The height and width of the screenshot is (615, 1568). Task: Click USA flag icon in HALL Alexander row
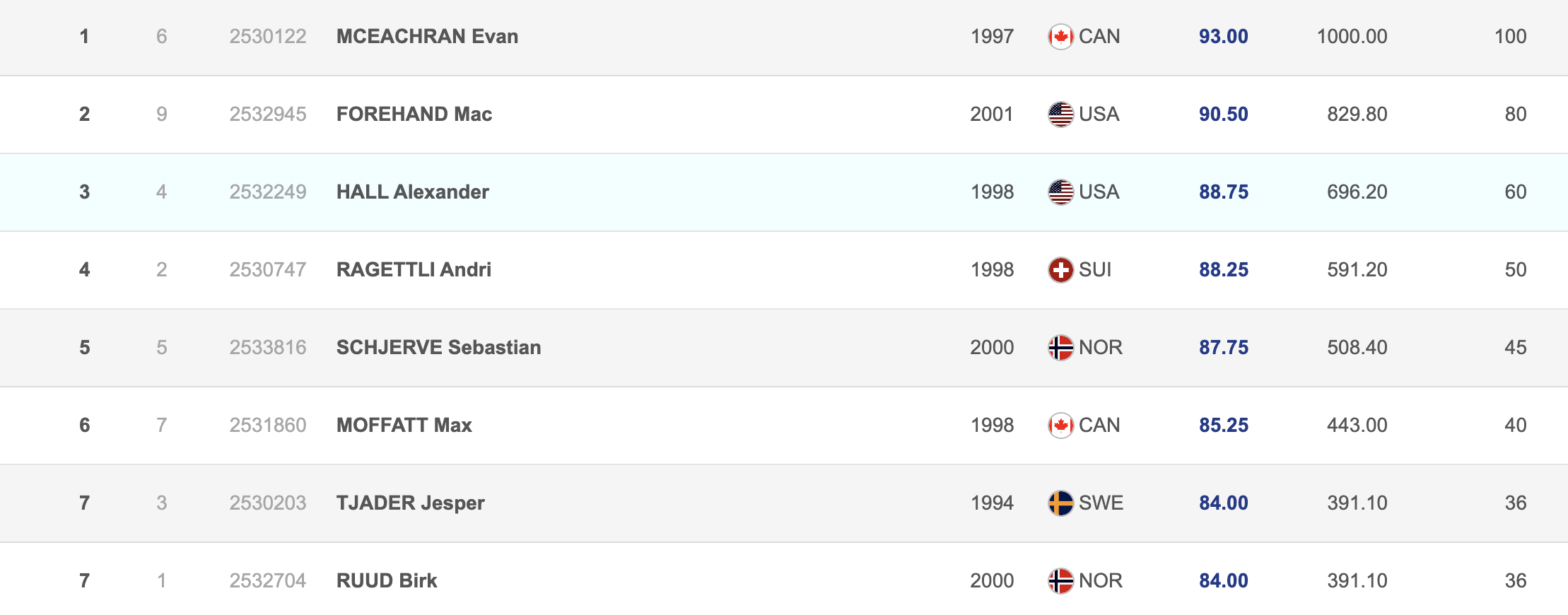(1060, 192)
